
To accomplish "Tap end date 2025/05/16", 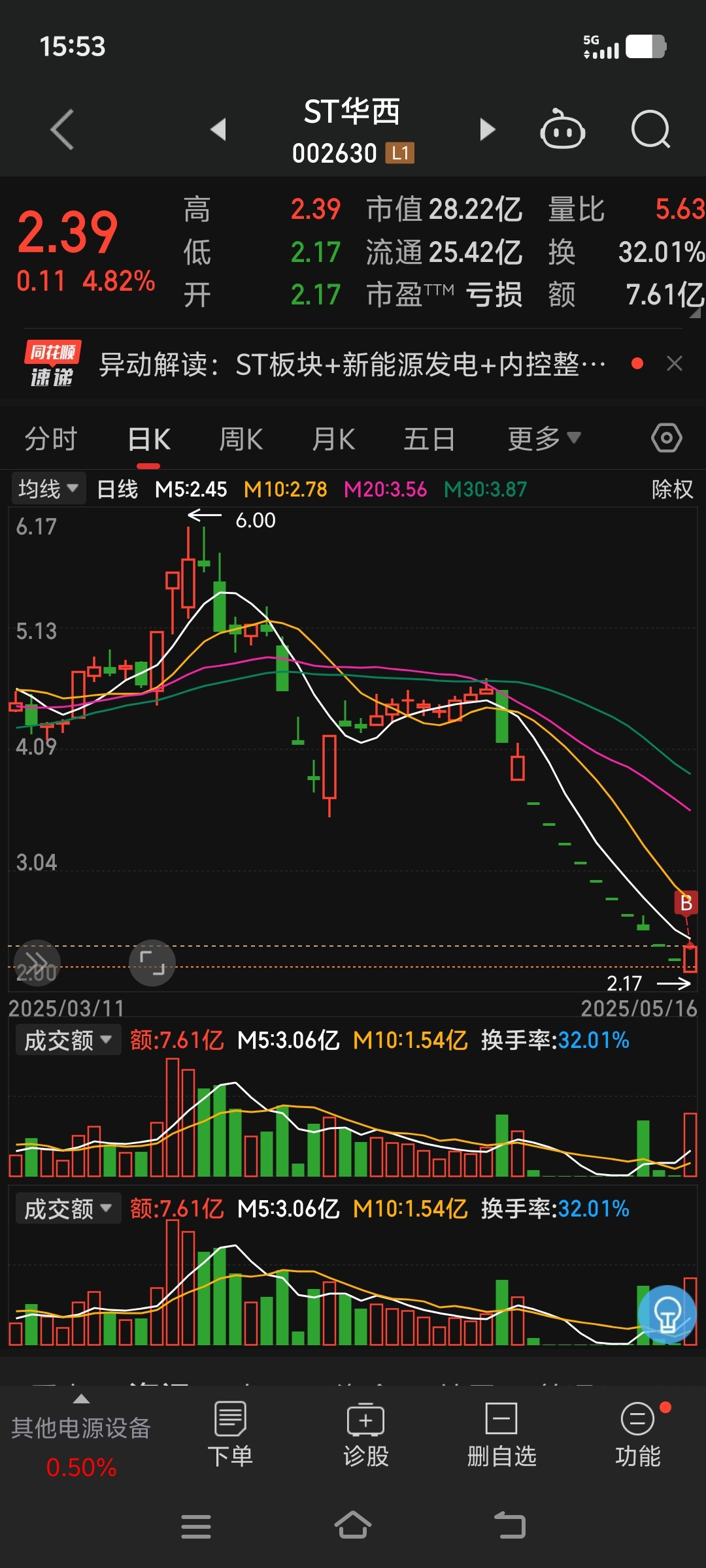I will [639, 1007].
